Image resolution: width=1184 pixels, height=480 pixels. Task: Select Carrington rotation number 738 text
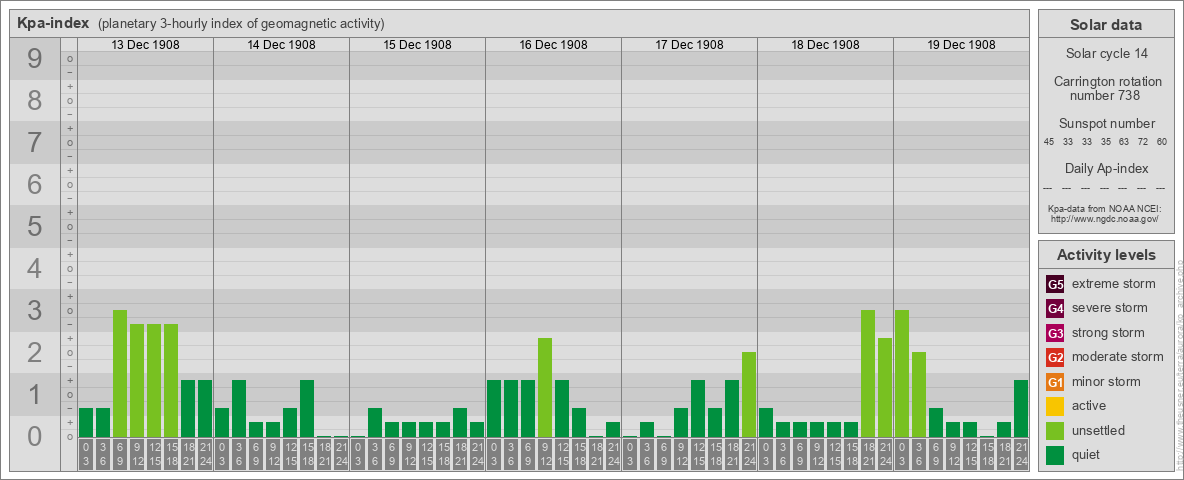click(1106, 88)
